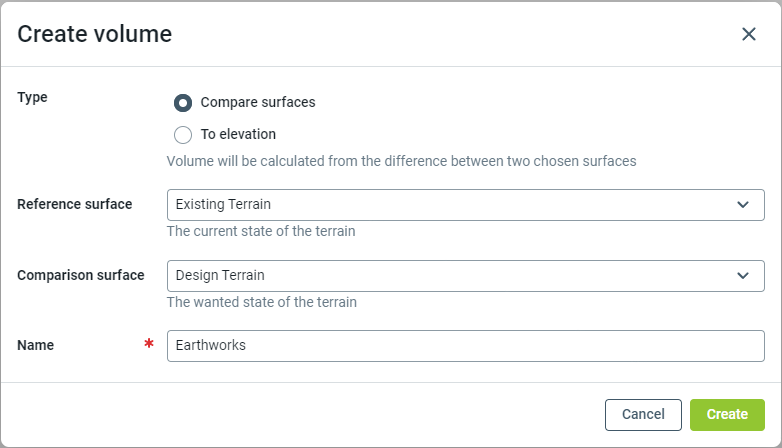The height and width of the screenshot is (448, 782).
Task: Open the Comparison surface dropdown field
Action: 450,275
